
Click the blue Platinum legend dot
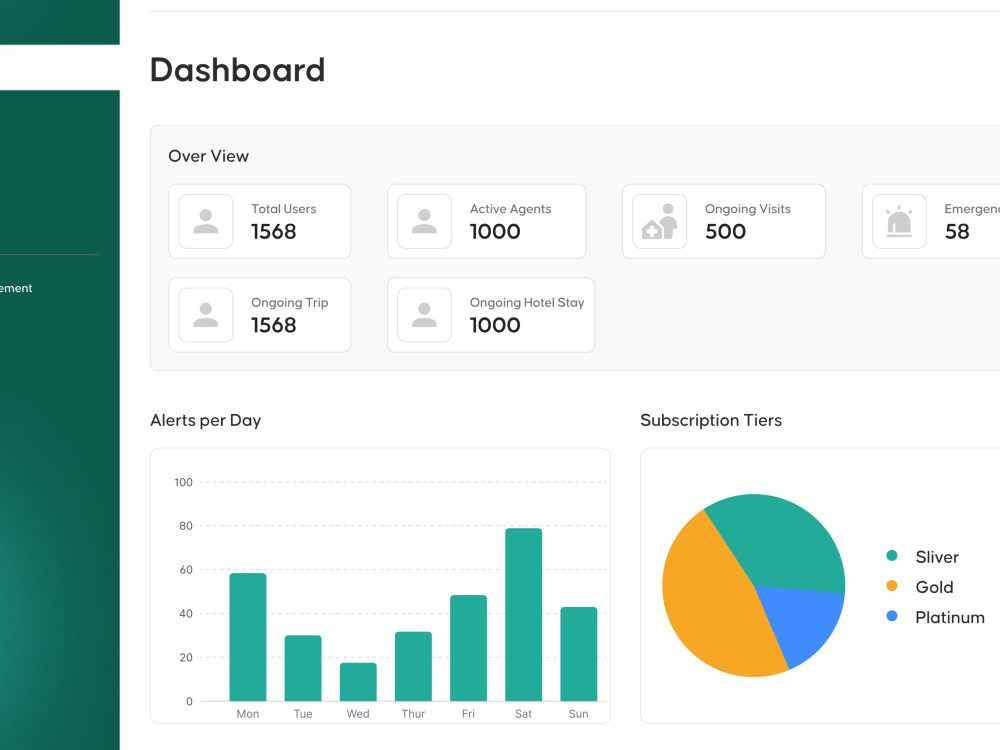tap(892, 616)
